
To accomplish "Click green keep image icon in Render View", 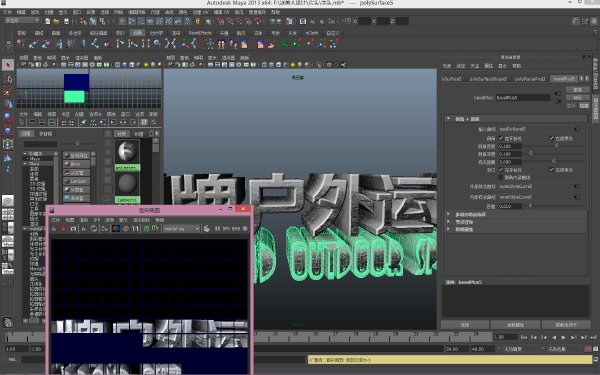I will [x=146, y=228].
